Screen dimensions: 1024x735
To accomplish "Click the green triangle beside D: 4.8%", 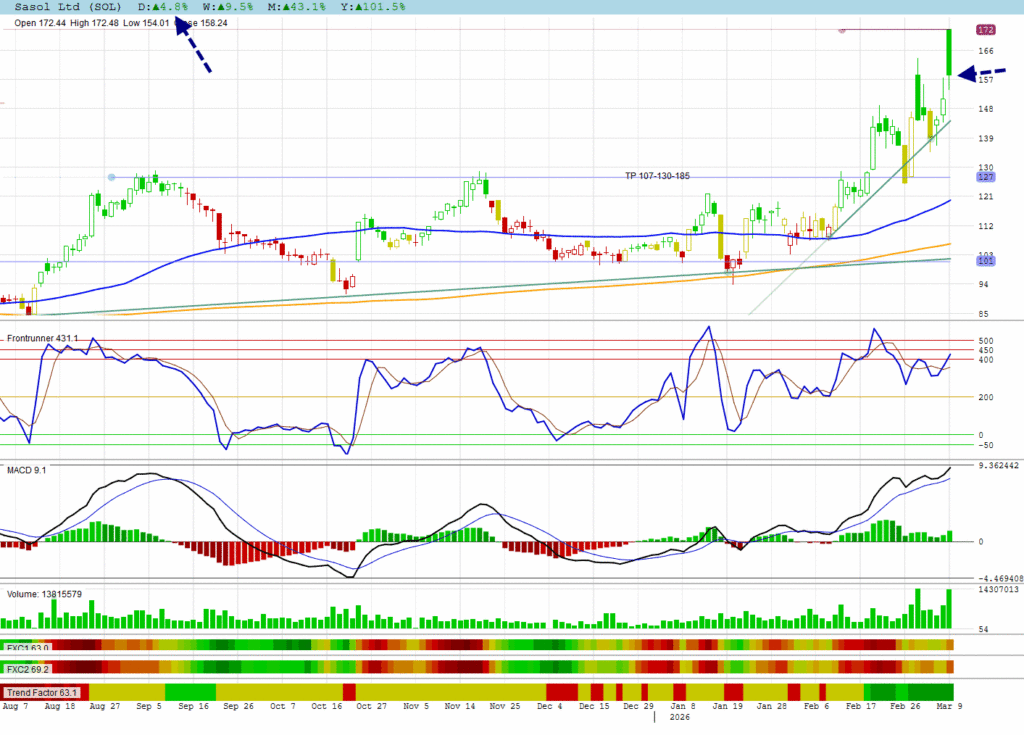I will click(157, 7).
